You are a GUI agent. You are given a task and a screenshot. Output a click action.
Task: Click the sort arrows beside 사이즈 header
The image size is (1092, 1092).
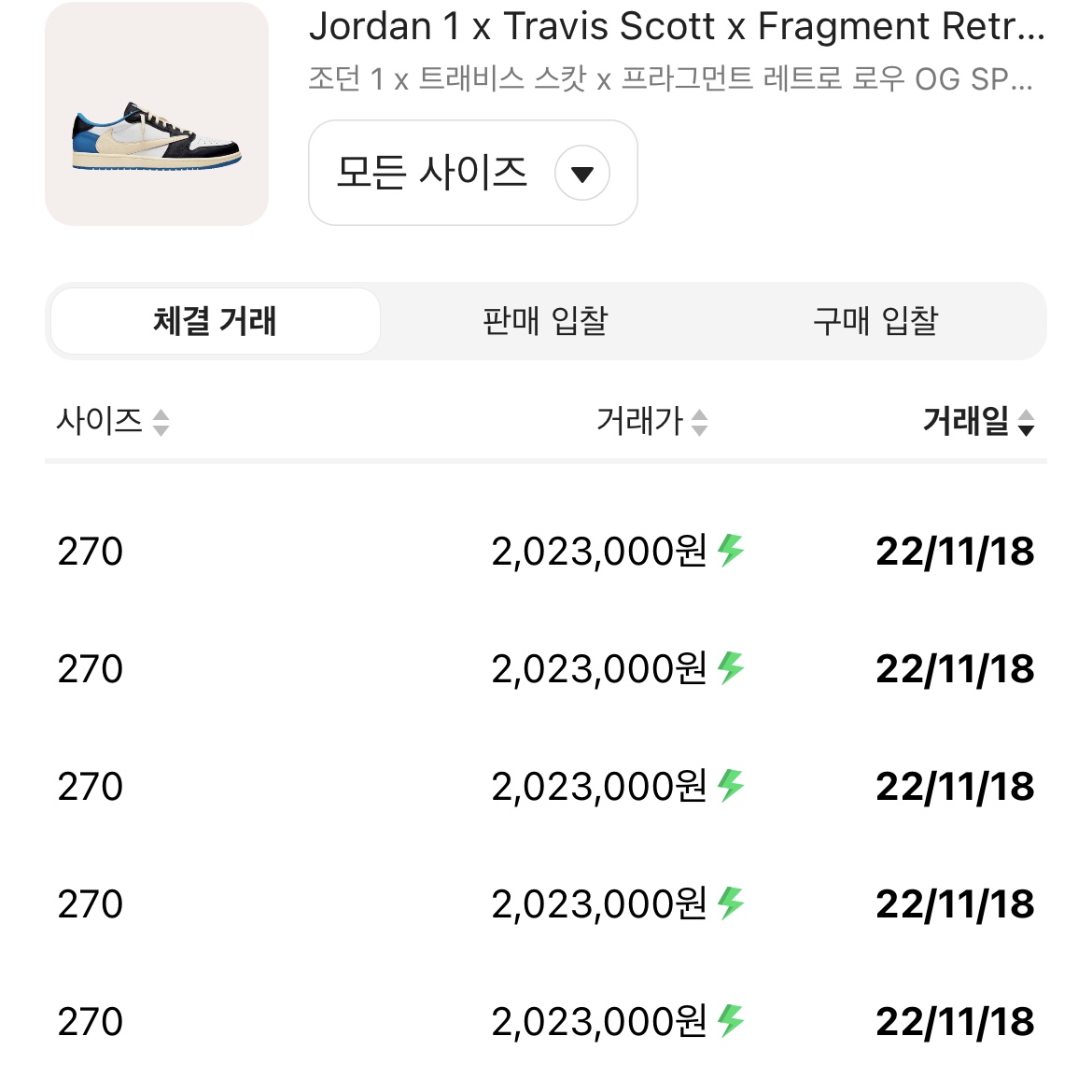[163, 422]
